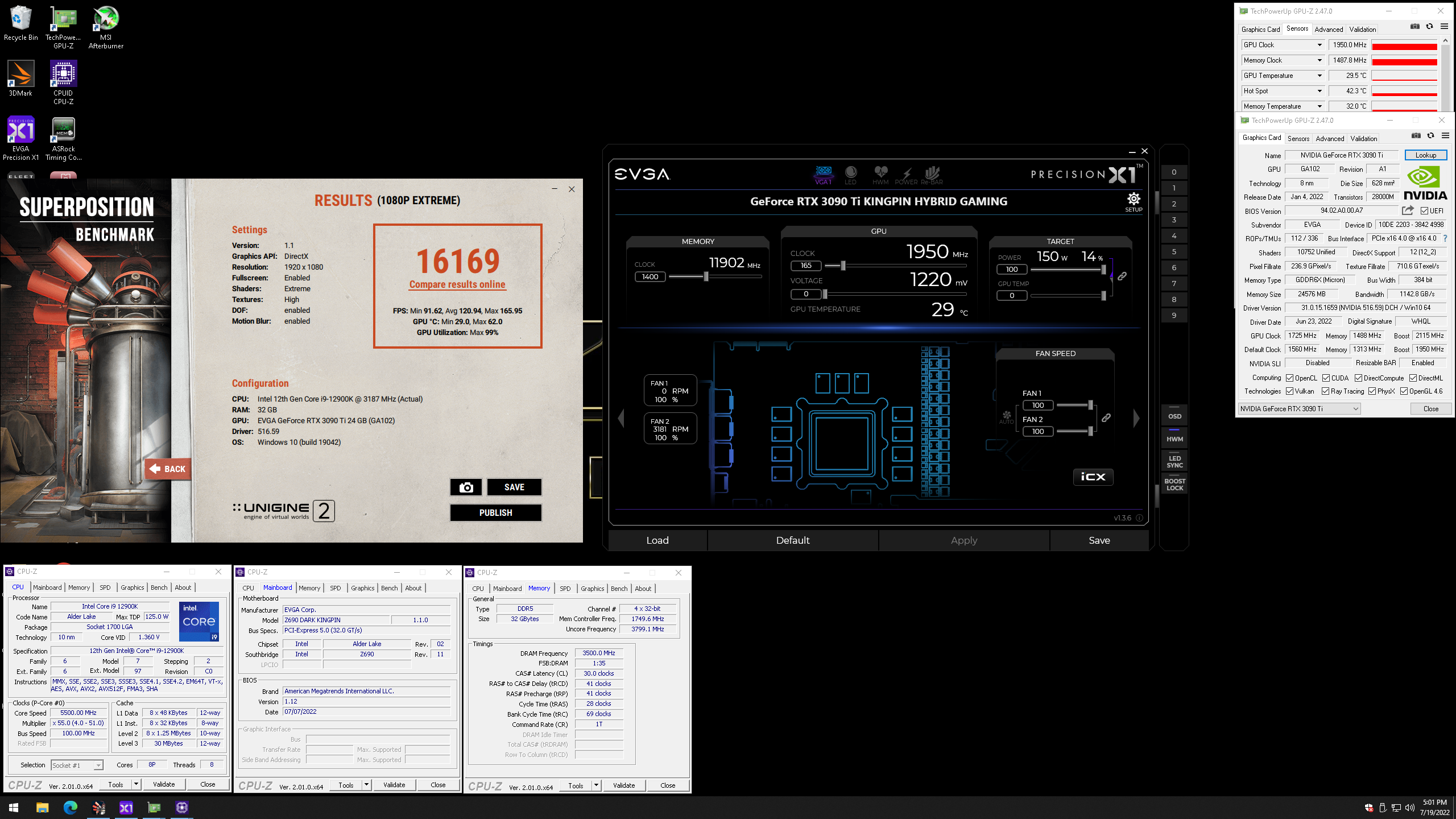Click the BIOS share/export icon in GPU-Z

point(1408,210)
